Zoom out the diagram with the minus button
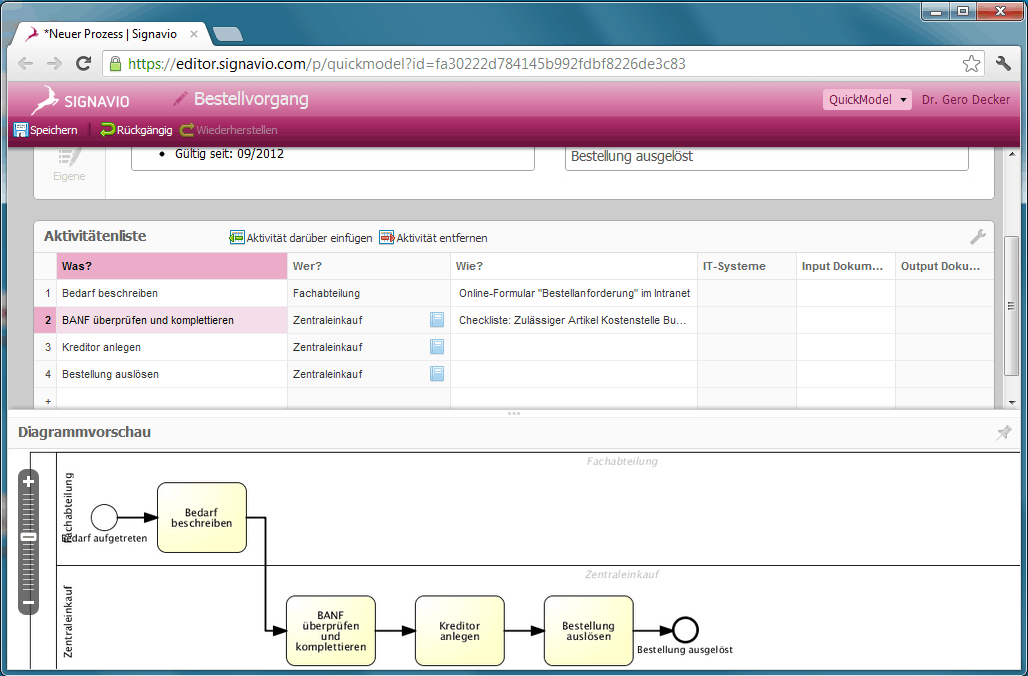Screen dimensions: 1028x676 click(29, 603)
